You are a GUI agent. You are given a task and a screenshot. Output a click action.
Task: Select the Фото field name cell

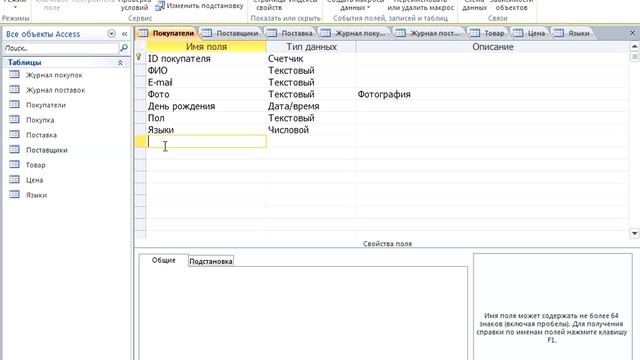click(x=206, y=94)
